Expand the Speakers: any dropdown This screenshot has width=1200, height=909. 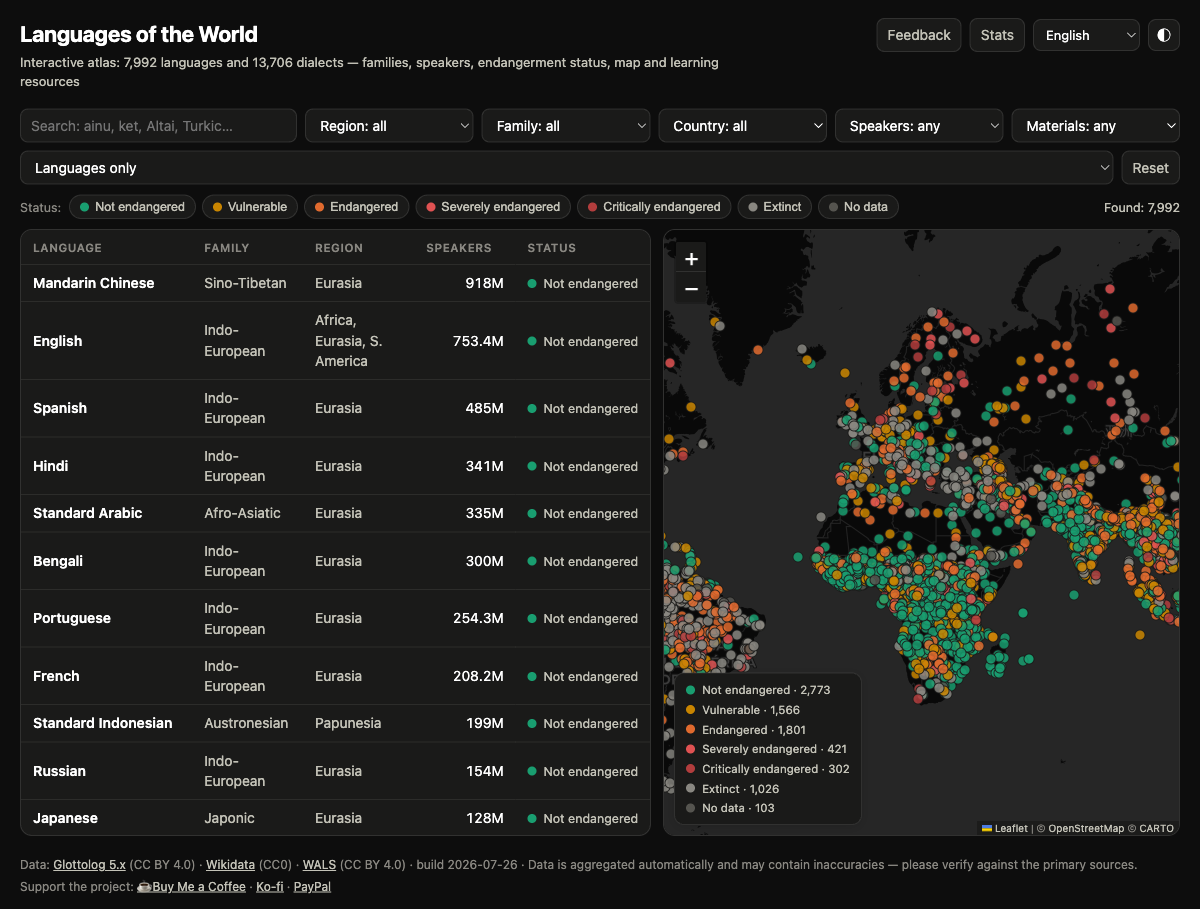point(919,126)
